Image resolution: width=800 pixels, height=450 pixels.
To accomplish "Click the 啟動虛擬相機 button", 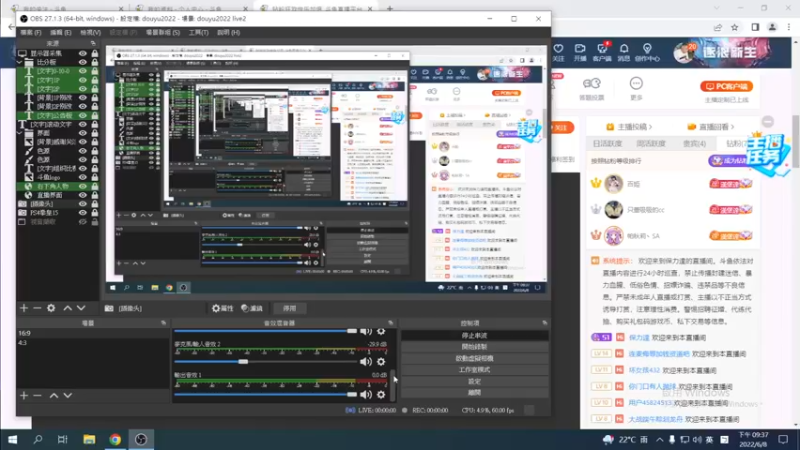I will click(x=474, y=358).
